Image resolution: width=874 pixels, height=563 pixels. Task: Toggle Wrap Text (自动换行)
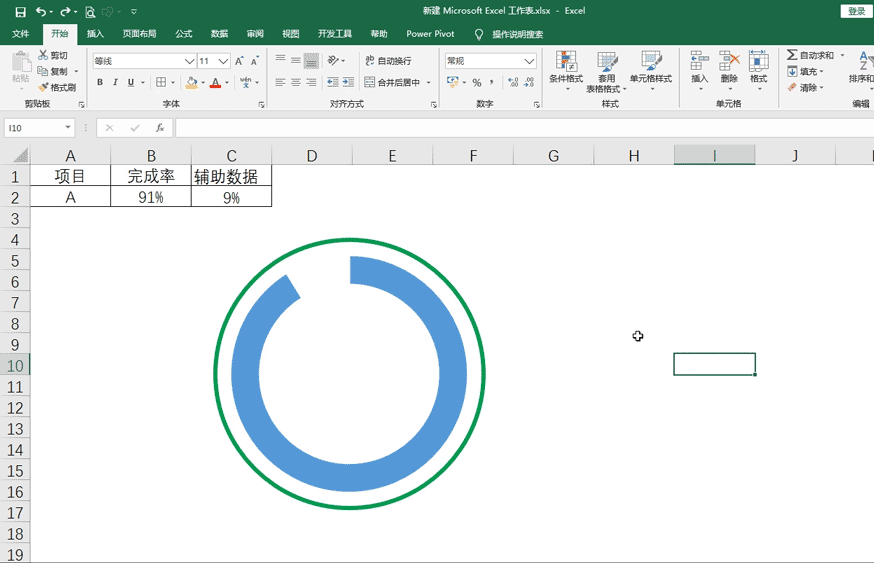[388, 61]
